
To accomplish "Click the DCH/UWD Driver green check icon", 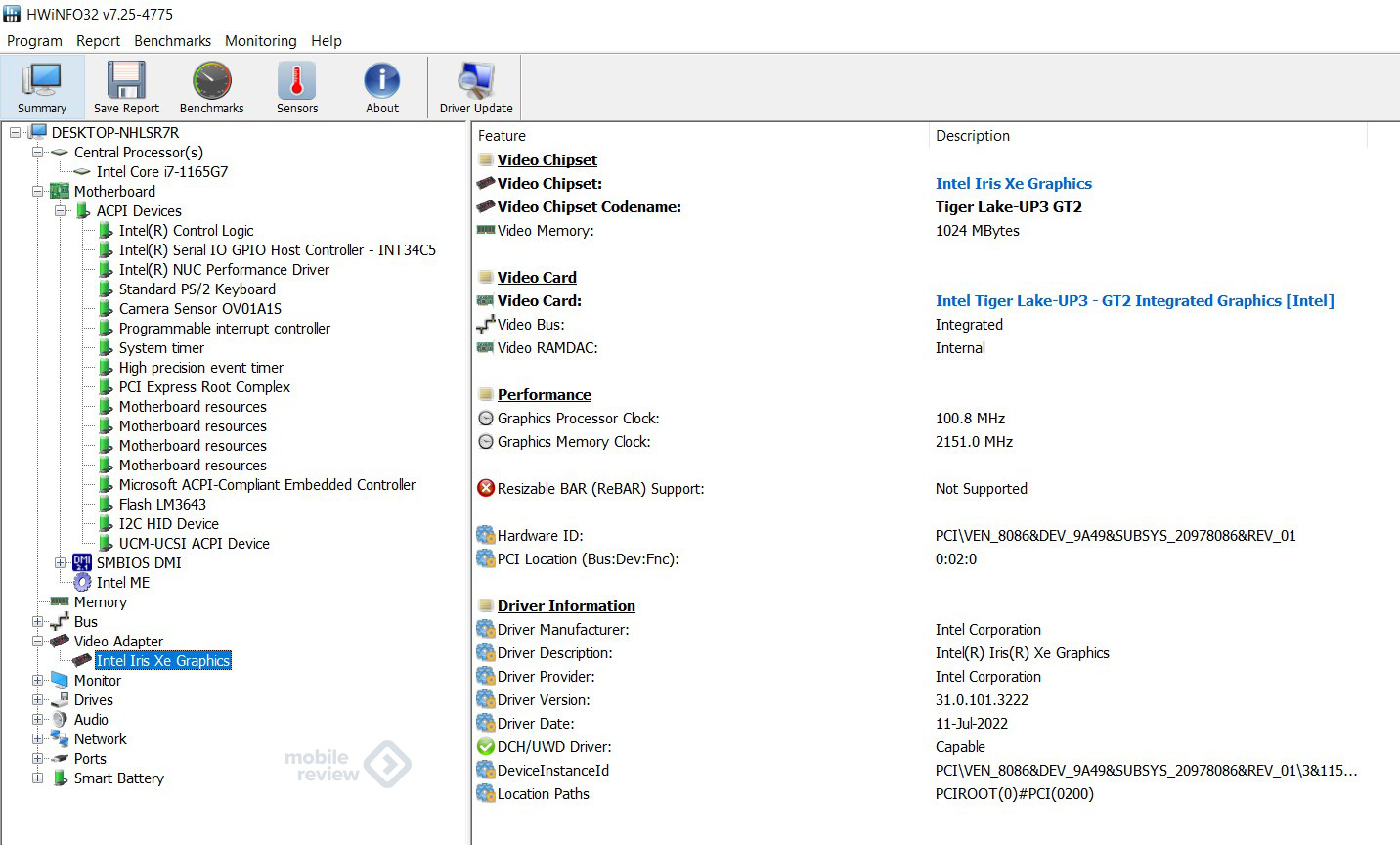I will point(486,746).
